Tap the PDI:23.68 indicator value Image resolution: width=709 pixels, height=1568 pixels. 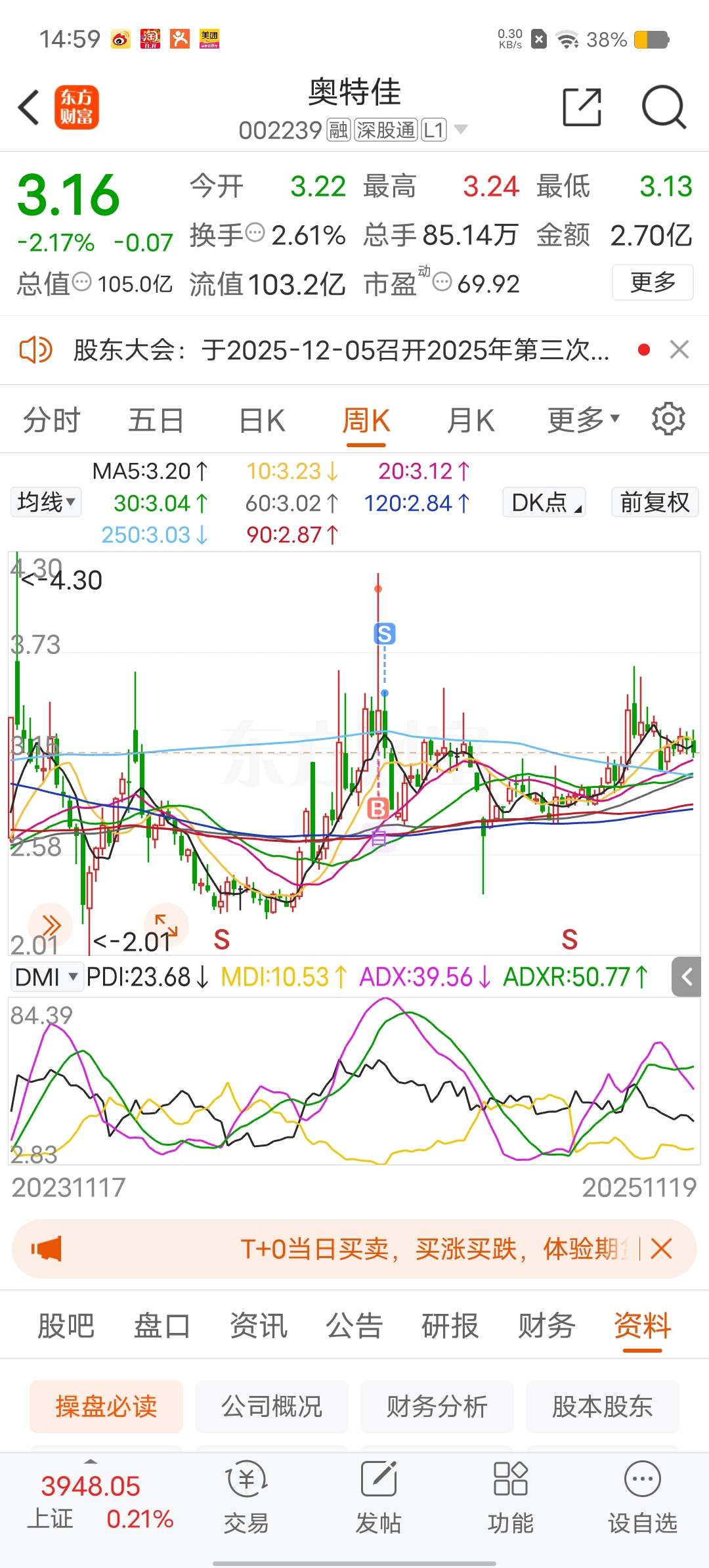(x=148, y=977)
